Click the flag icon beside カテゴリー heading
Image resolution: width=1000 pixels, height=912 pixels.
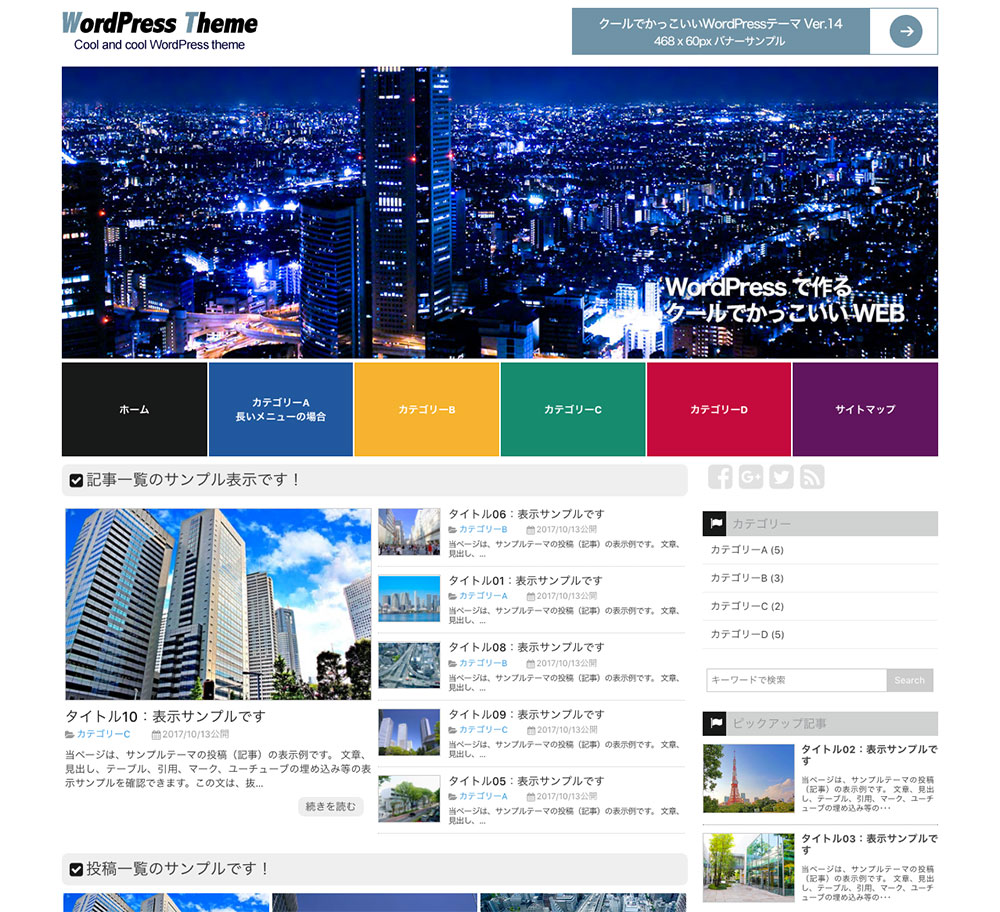715,524
